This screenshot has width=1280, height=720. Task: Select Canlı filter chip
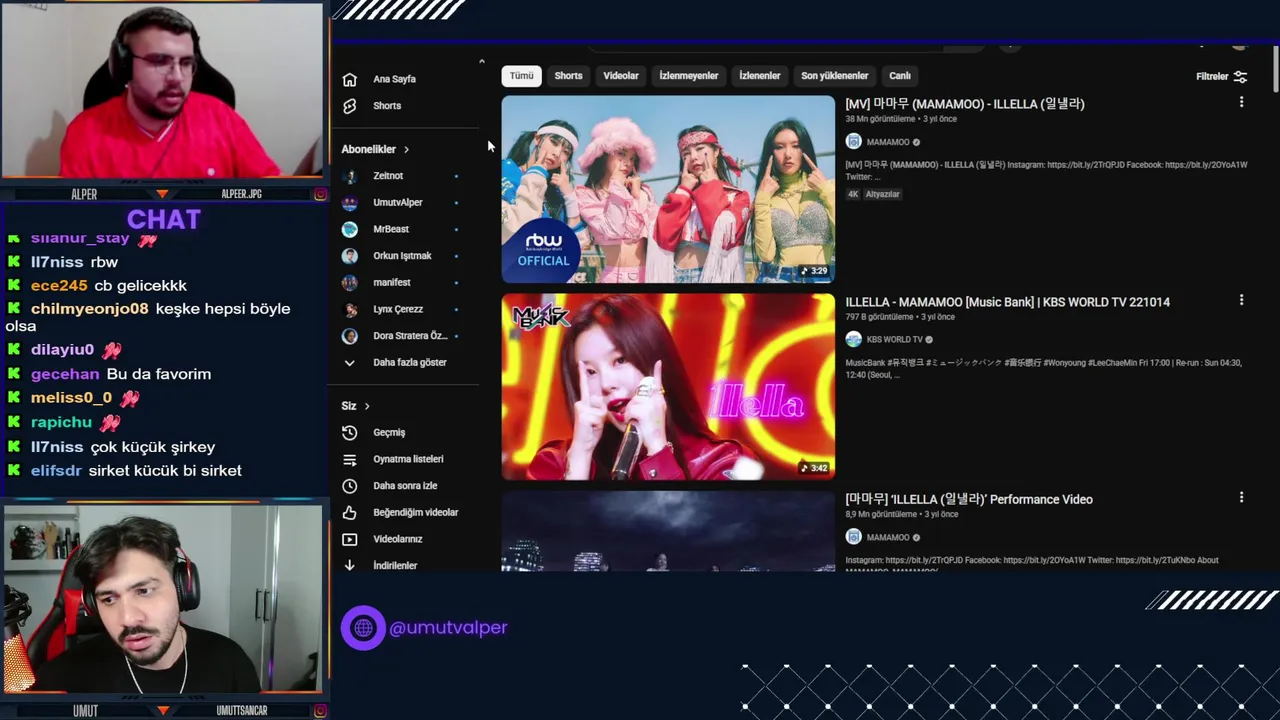(900, 76)
